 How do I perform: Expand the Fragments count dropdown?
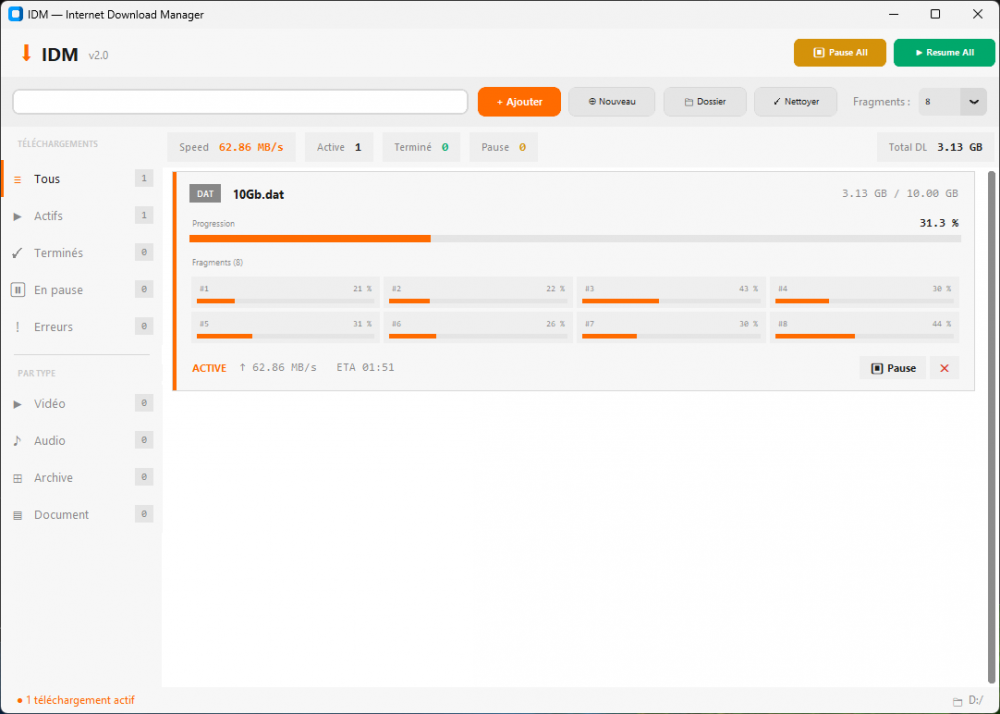(x=973, y=102)
